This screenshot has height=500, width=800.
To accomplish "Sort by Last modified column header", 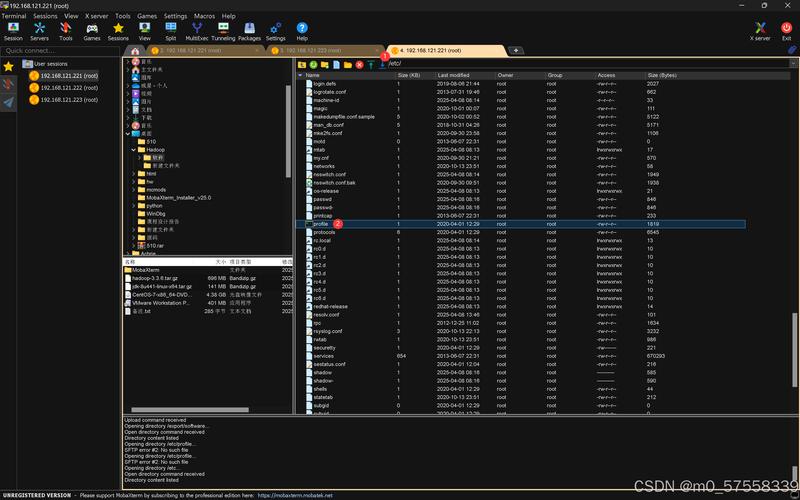I will point(453,75).
